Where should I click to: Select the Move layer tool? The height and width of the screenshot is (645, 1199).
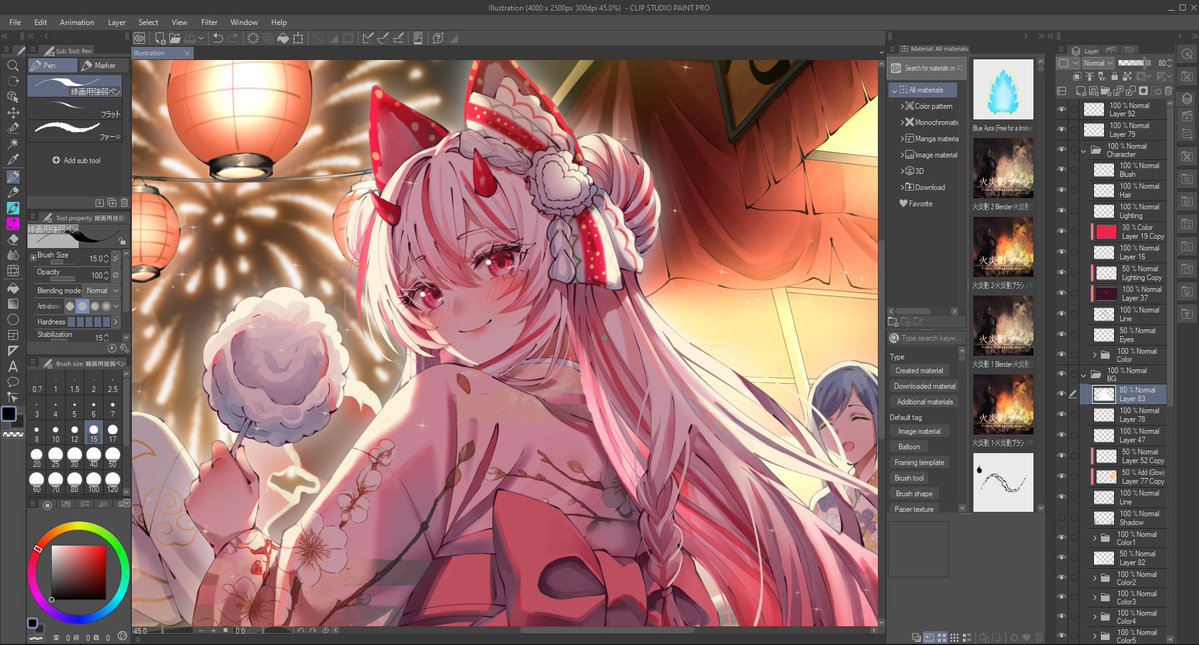[x=13, y=112]
